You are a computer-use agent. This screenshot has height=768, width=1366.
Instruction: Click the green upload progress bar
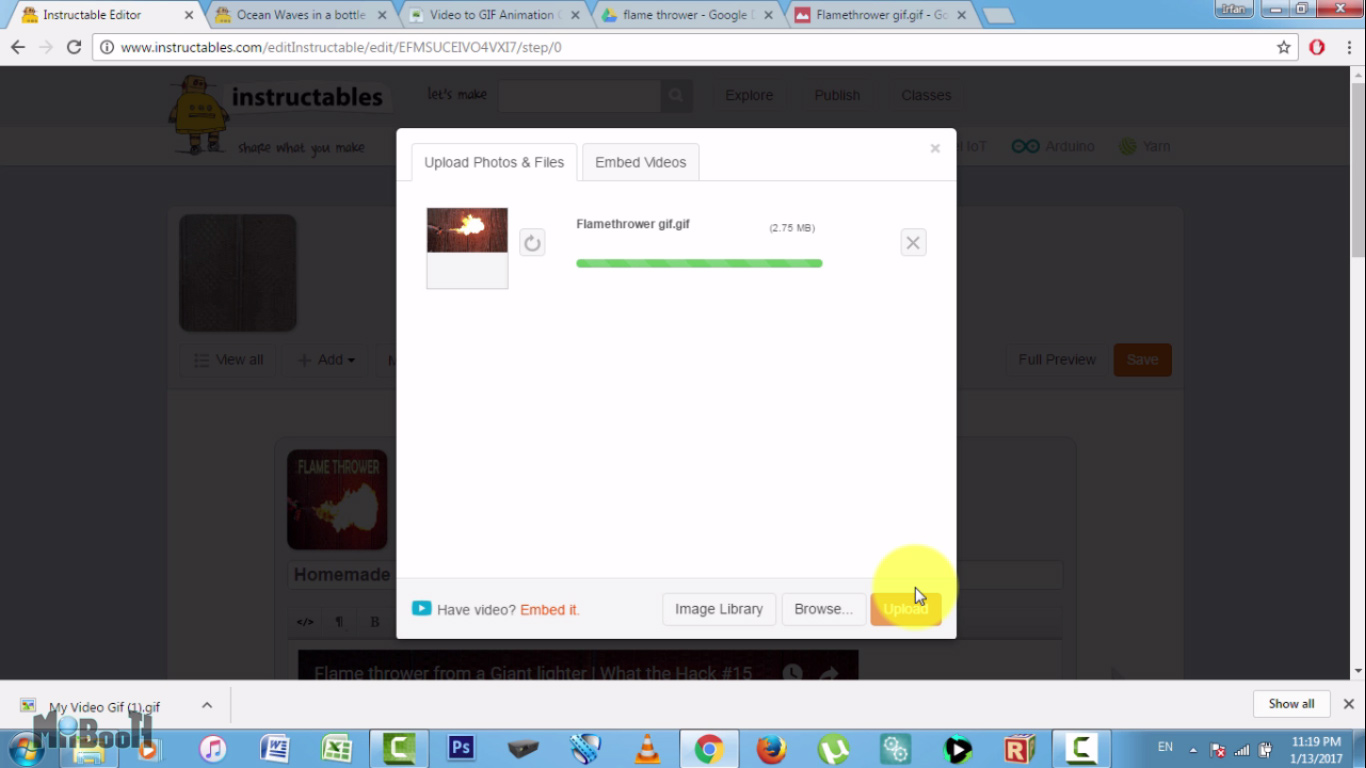(699, 264)
